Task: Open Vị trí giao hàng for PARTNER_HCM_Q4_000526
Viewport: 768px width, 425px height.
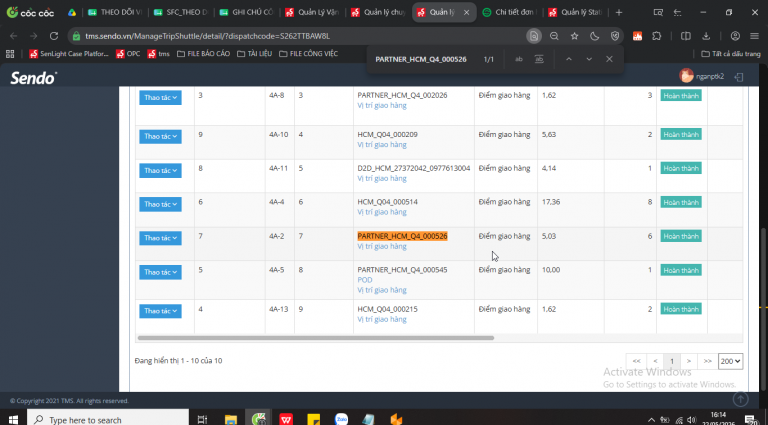Action: pos(382,246)
